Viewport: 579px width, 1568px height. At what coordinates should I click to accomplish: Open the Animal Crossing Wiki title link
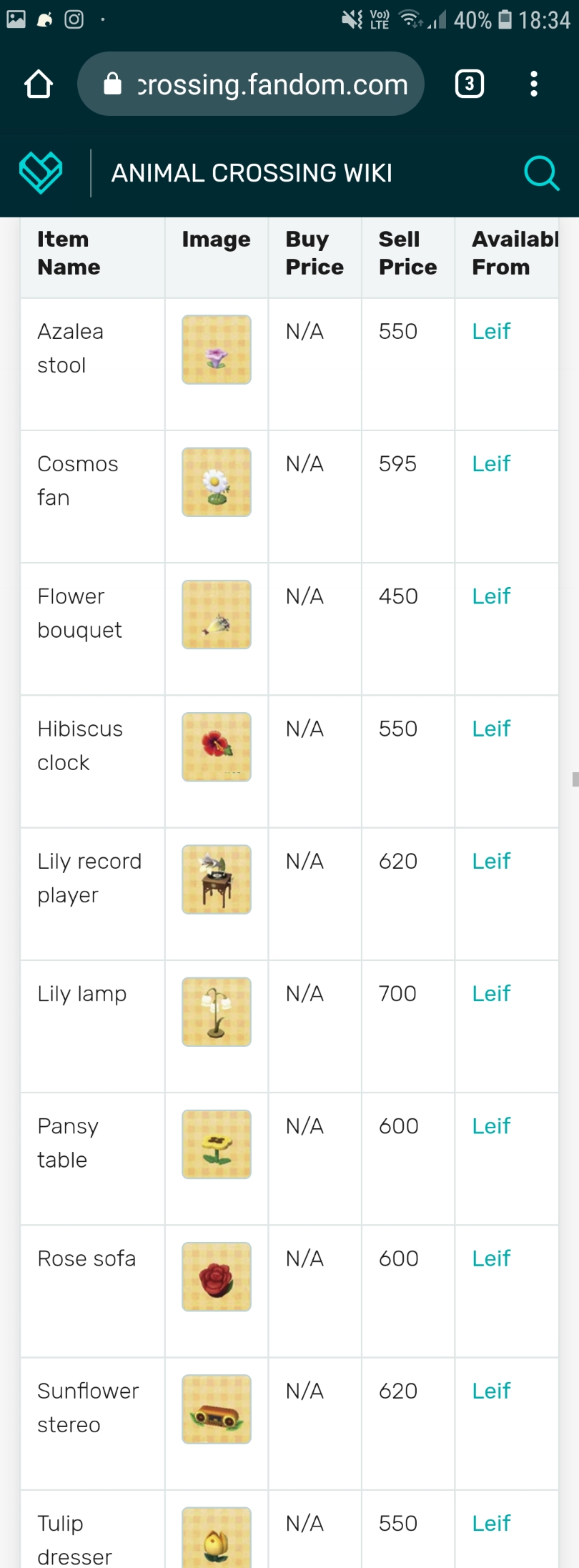click(x=252, y=173)
